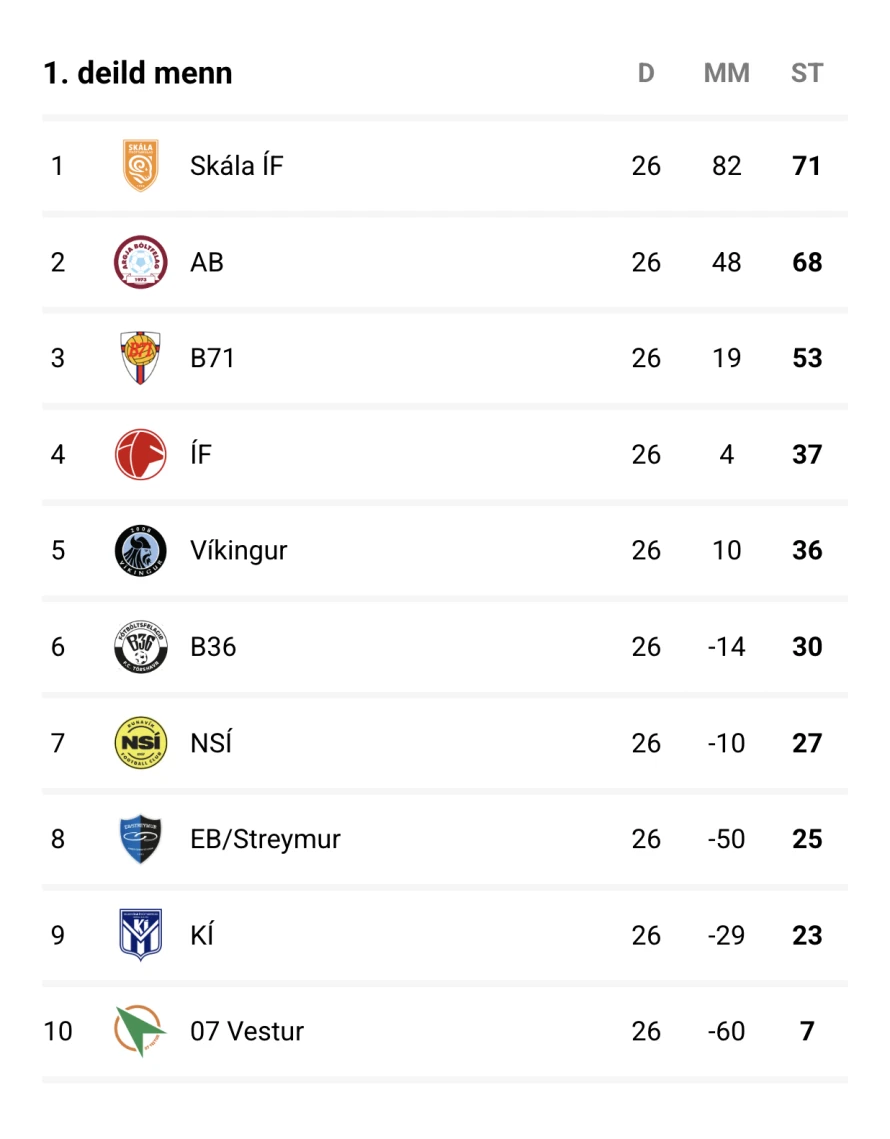This screenshot has width=890, height=1139.
Task: Click the Skála ÍF club crest
Action: tap(140, 166)
